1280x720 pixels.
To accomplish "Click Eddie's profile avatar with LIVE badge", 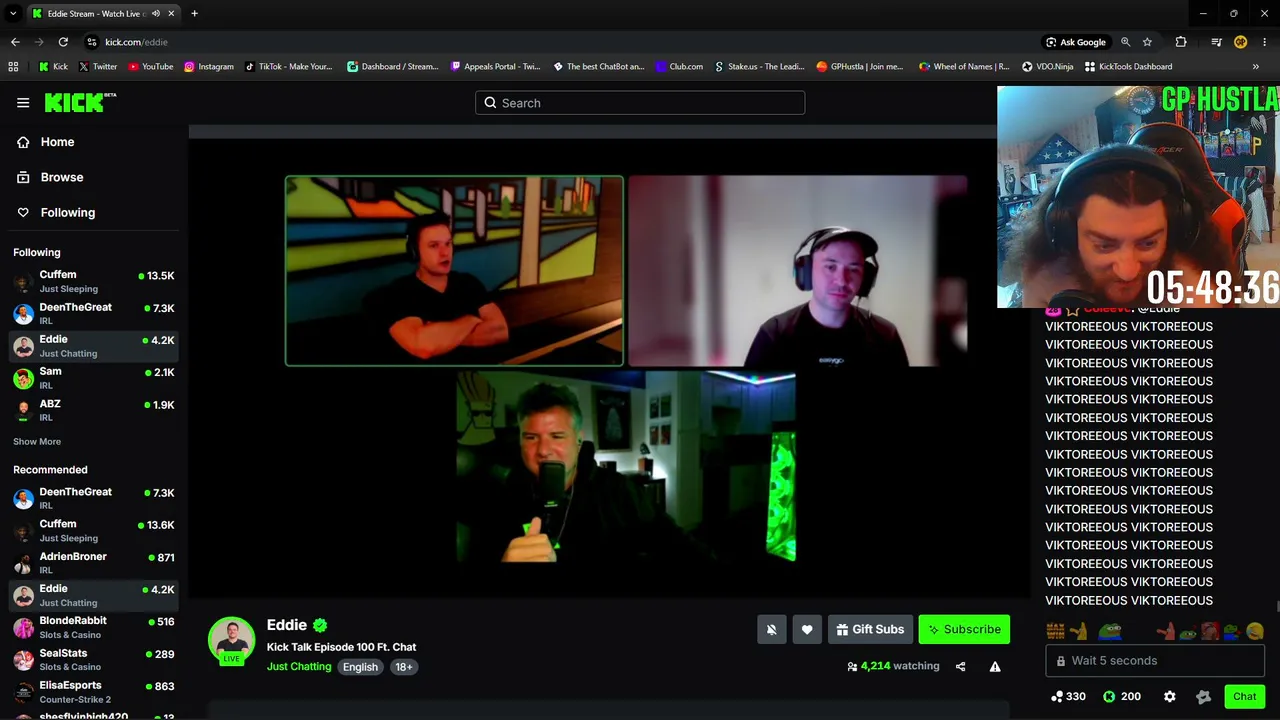I will pyautogui.click(x=231, y=640).
